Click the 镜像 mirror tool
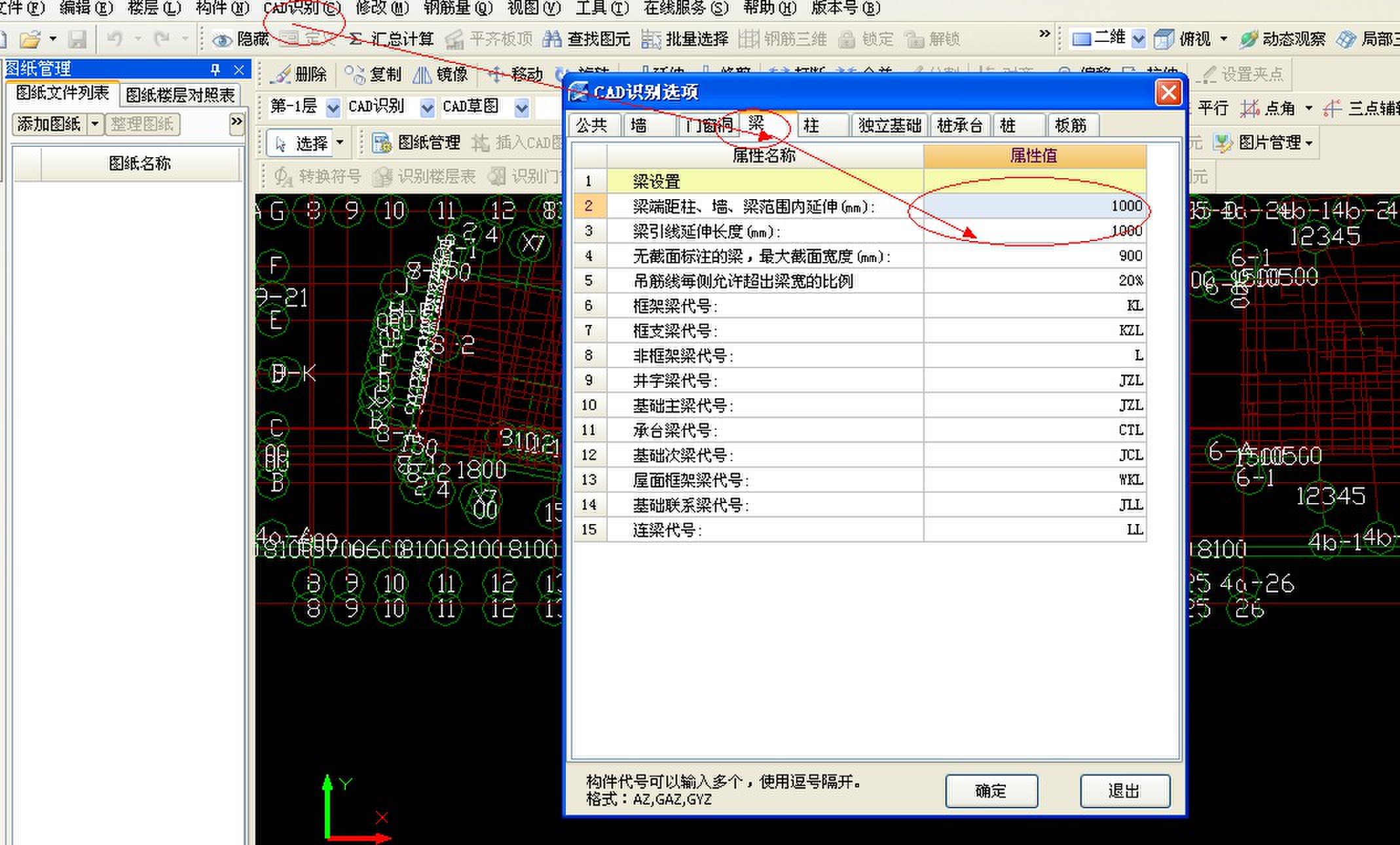Screen dimensions: 1400x845 (x=441, y=75)
